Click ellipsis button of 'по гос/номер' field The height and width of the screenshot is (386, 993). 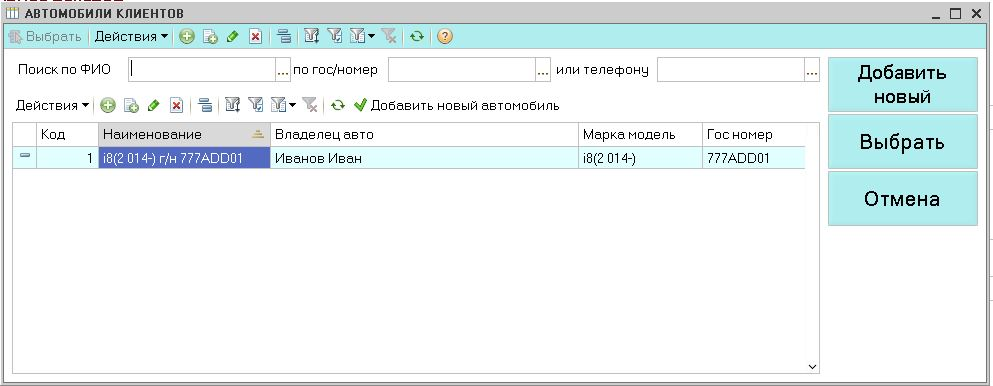point(543,70)
